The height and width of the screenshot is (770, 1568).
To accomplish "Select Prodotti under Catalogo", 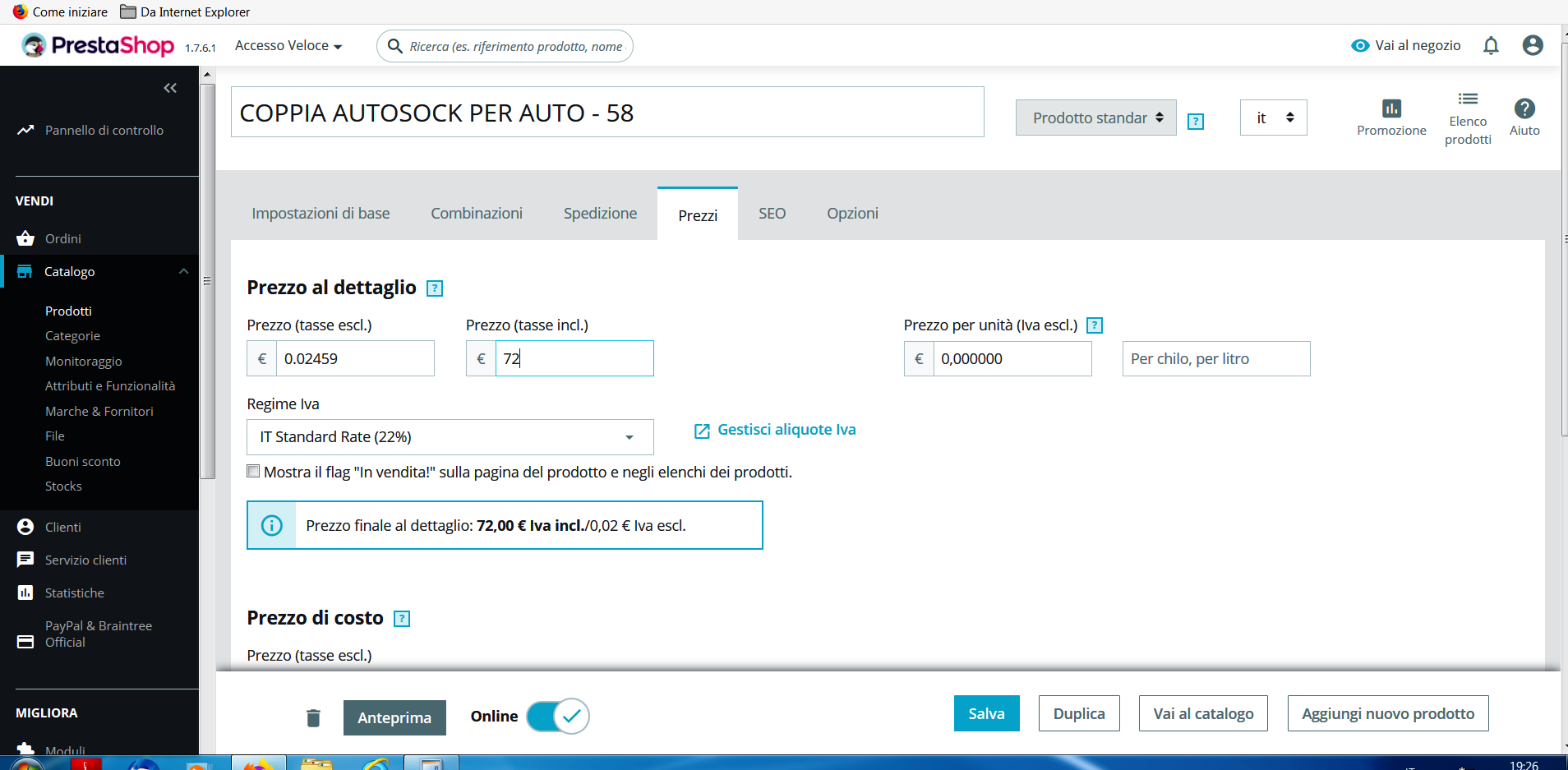I will click(68, 311).
